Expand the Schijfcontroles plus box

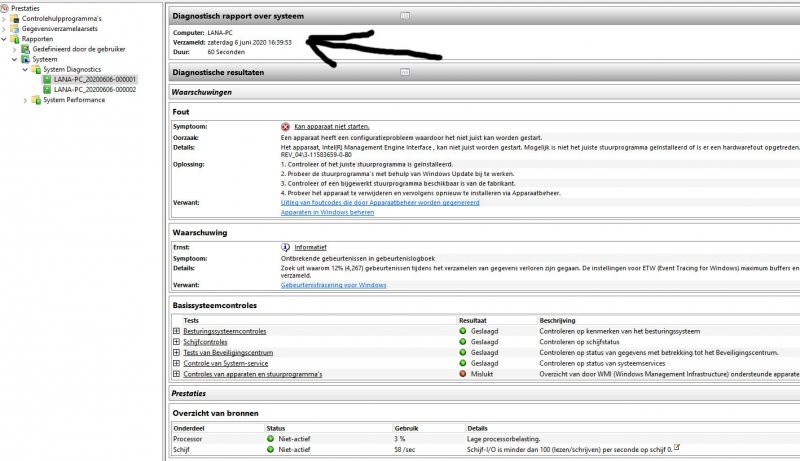click(x=177, y=342)
